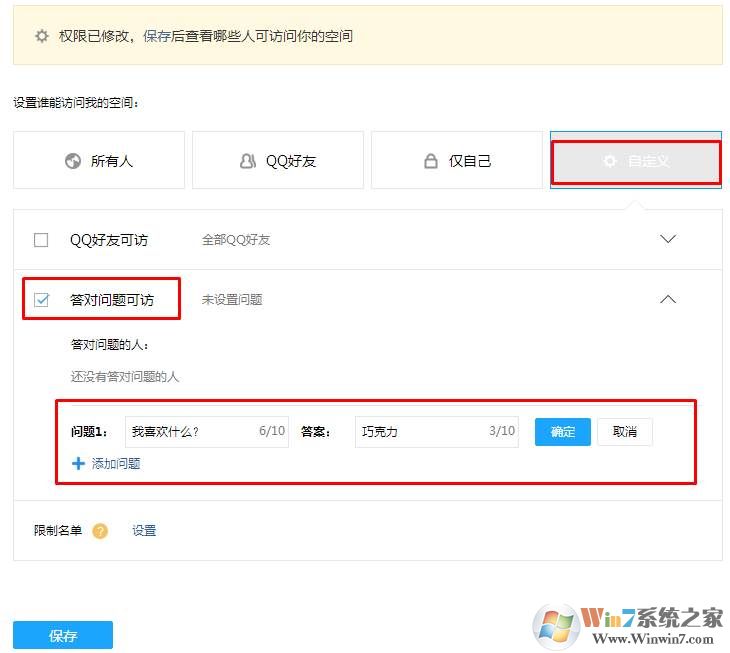730x653 pixels.
Task: Click the 答案 answer input field
Action: (x=420, y=432)
